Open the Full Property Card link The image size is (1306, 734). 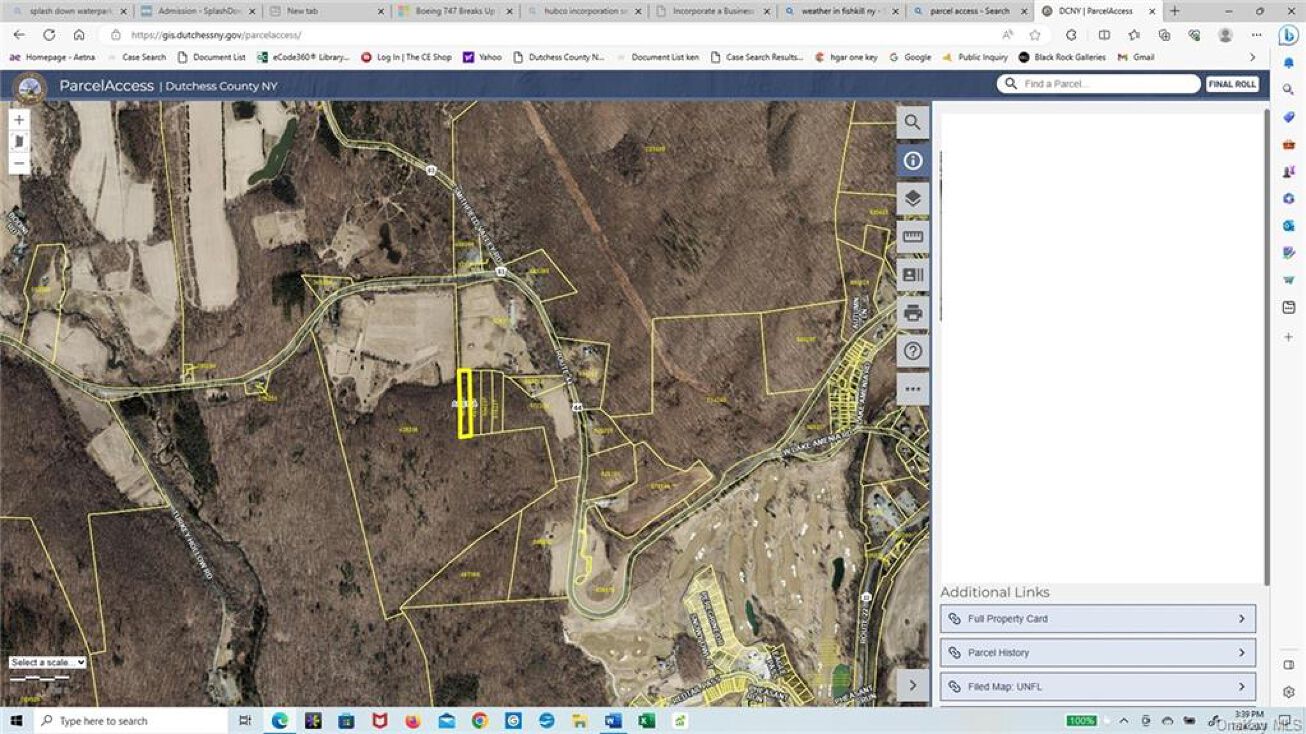click(1097, 618)
